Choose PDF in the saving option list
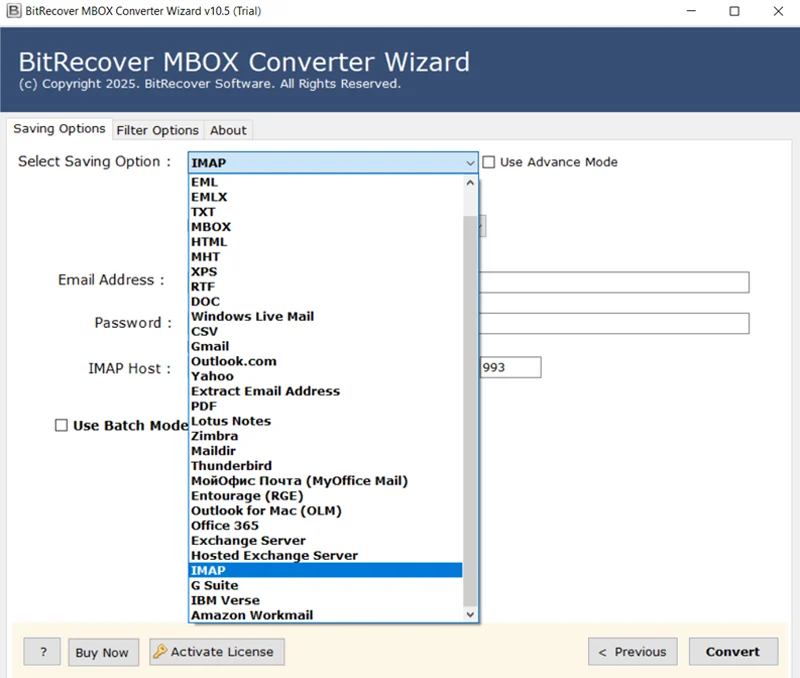The height and width of the screenshot is (678, 800). (204, 406)
